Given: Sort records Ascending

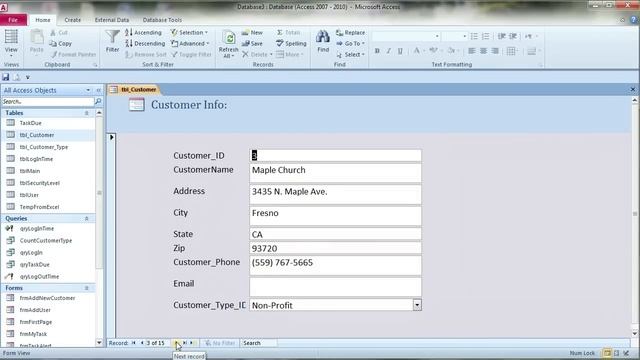Looking at the screenshot, I should click(143, 32).
